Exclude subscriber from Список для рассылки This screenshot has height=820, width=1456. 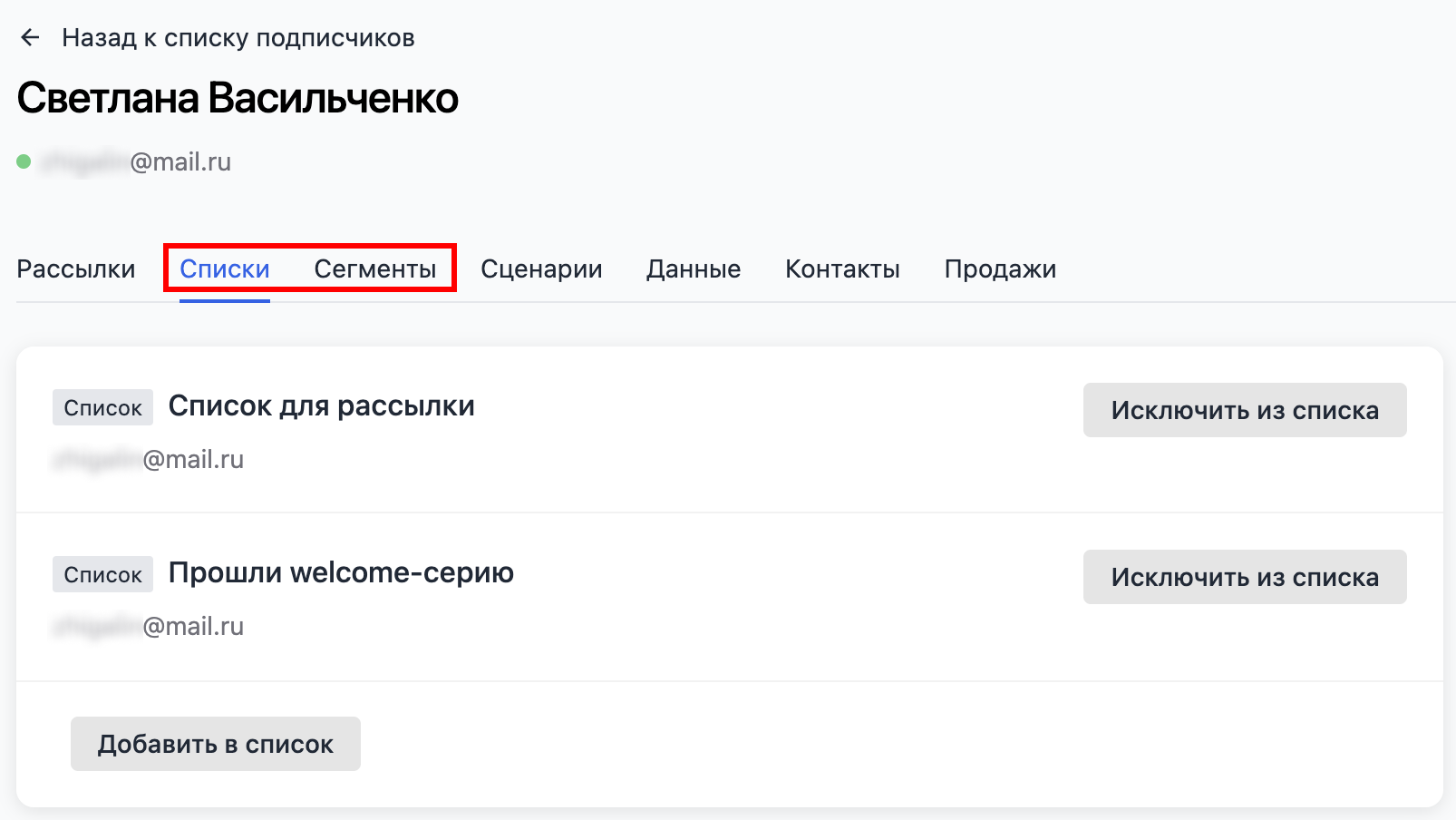tap(1244, 410)
